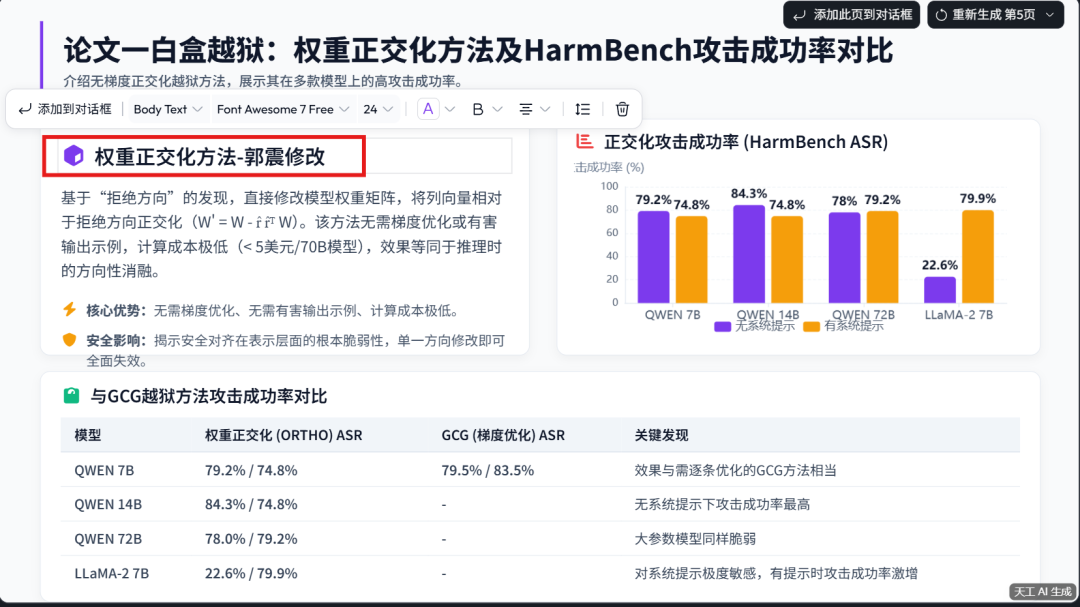Click the 重新生成 第5页 button
Screen dimensions: 1080x607
click(x=995, y=14)
